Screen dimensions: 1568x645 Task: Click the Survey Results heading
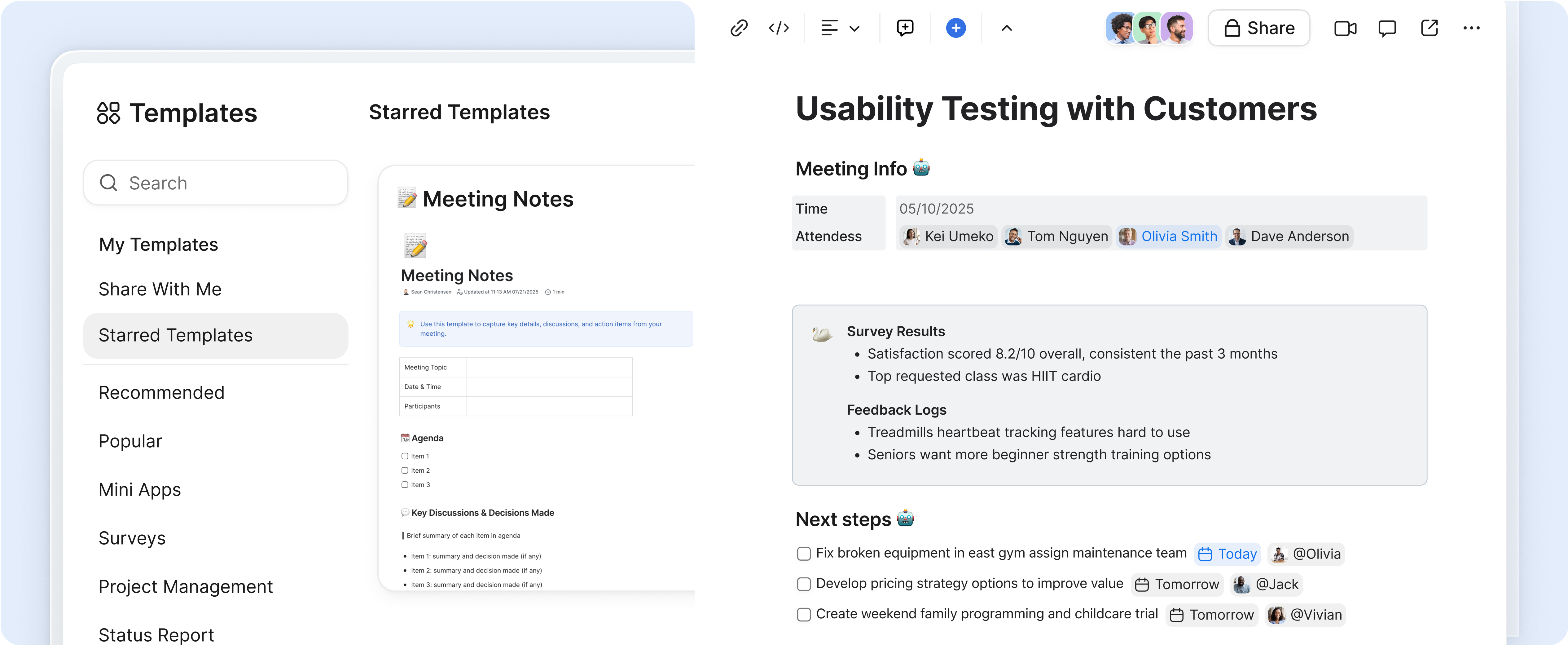pos(895,331)
